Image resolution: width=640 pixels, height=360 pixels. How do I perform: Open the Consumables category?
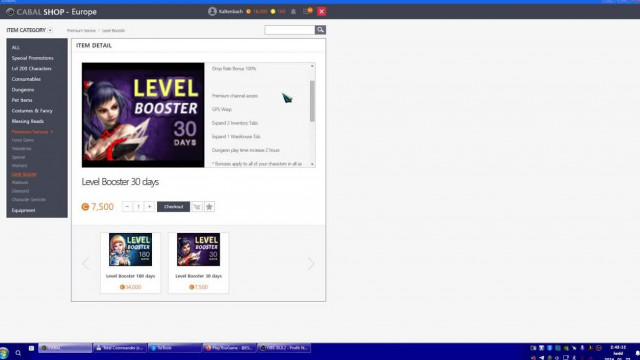pos(26,79)
